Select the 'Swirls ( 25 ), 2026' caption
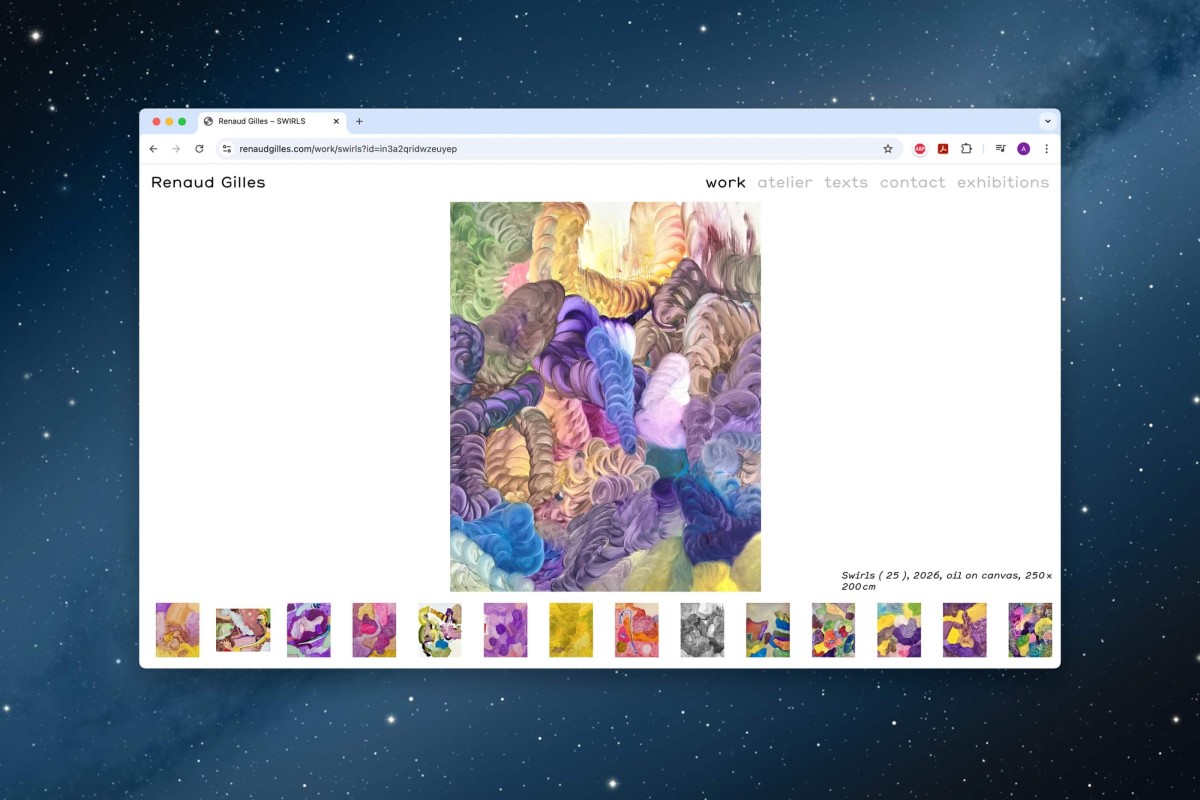 (x=946, y=581)
